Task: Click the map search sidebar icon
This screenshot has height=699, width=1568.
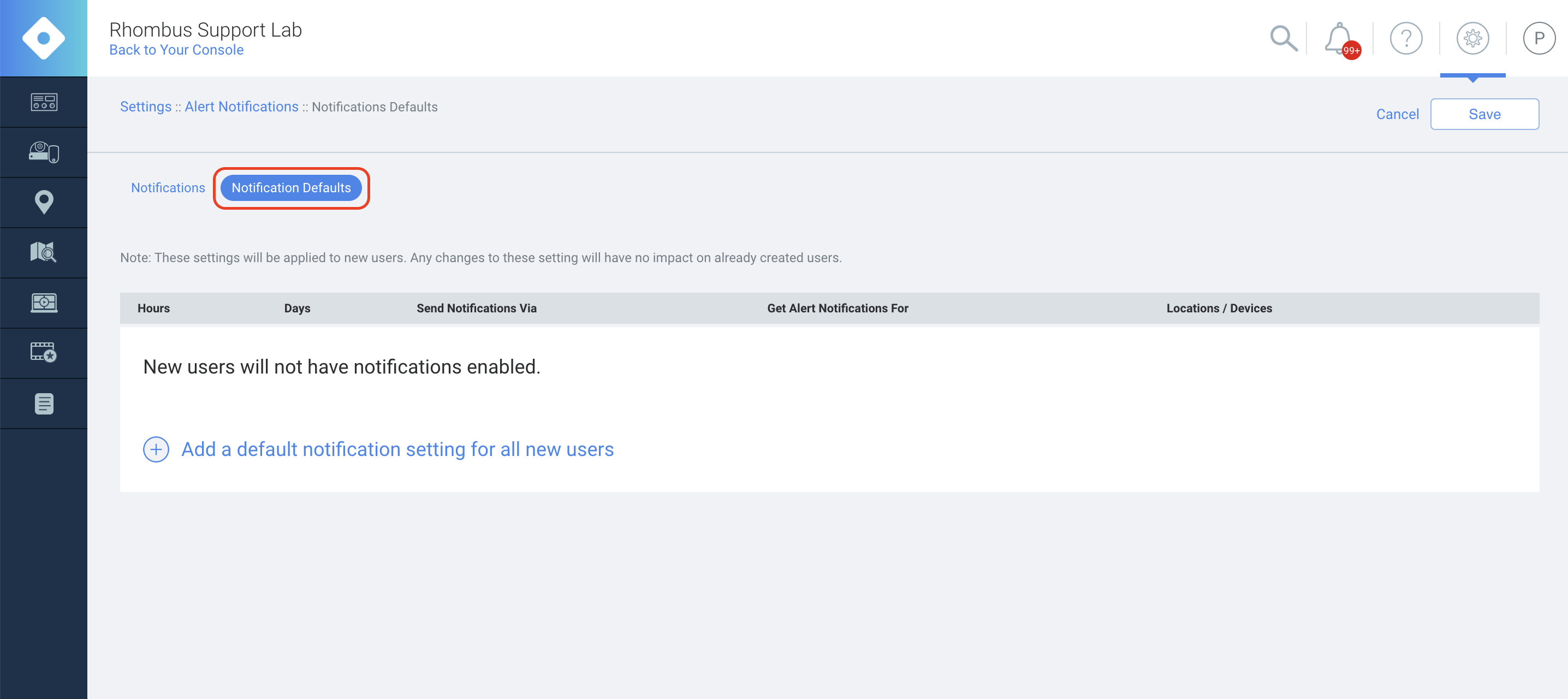Action: tap(44, 251)
